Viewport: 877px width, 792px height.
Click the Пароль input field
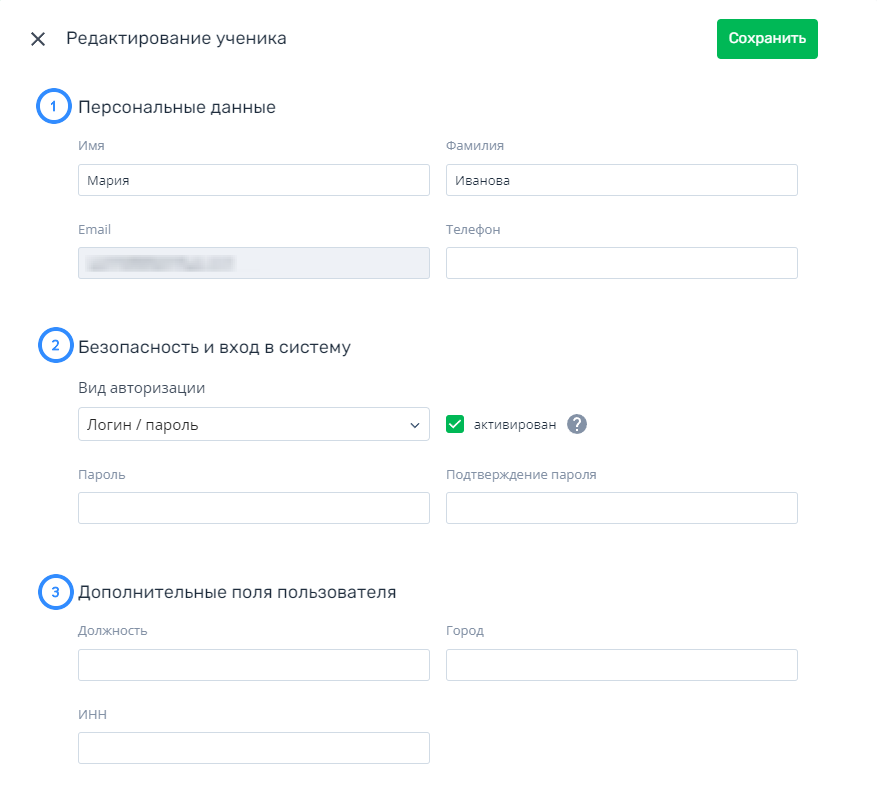[254, 508]
